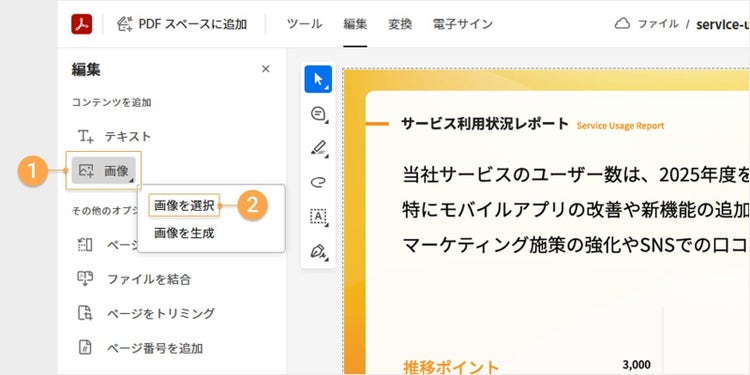Click the combine files icon

click(x=85, y=278)
